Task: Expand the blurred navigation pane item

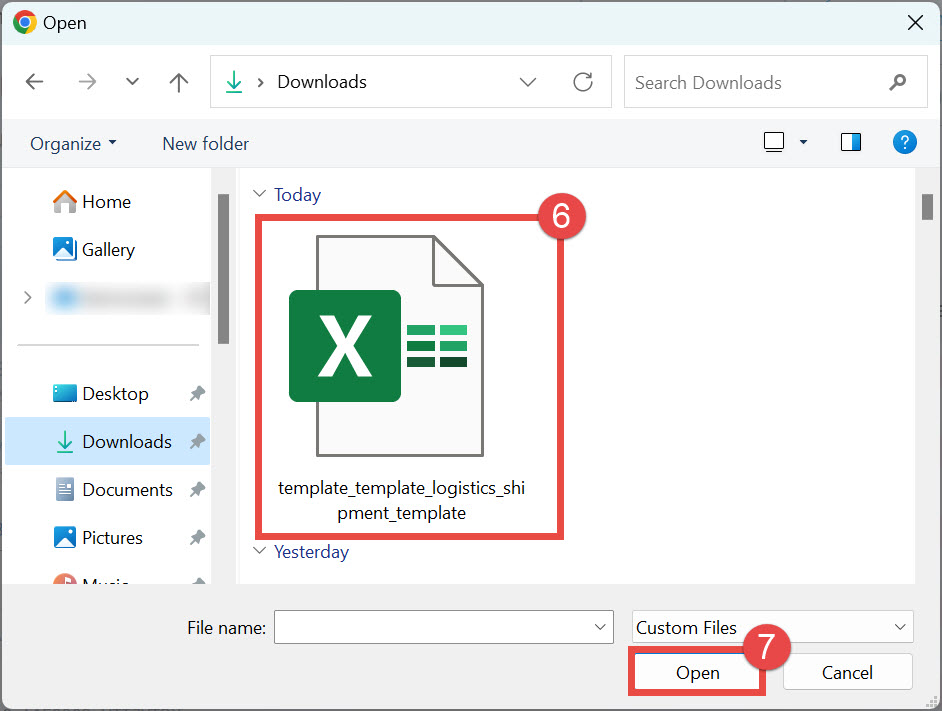Action: [x=28, y=298]
